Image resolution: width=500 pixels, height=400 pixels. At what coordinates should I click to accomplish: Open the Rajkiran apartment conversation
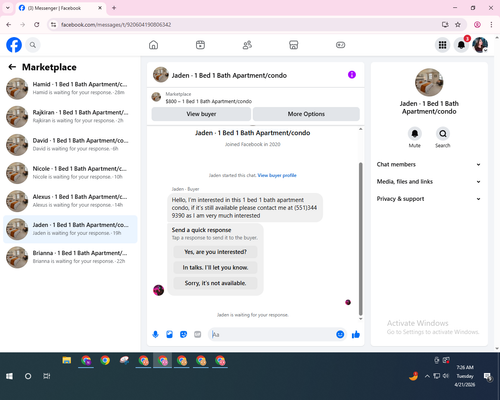coord(70,117)
